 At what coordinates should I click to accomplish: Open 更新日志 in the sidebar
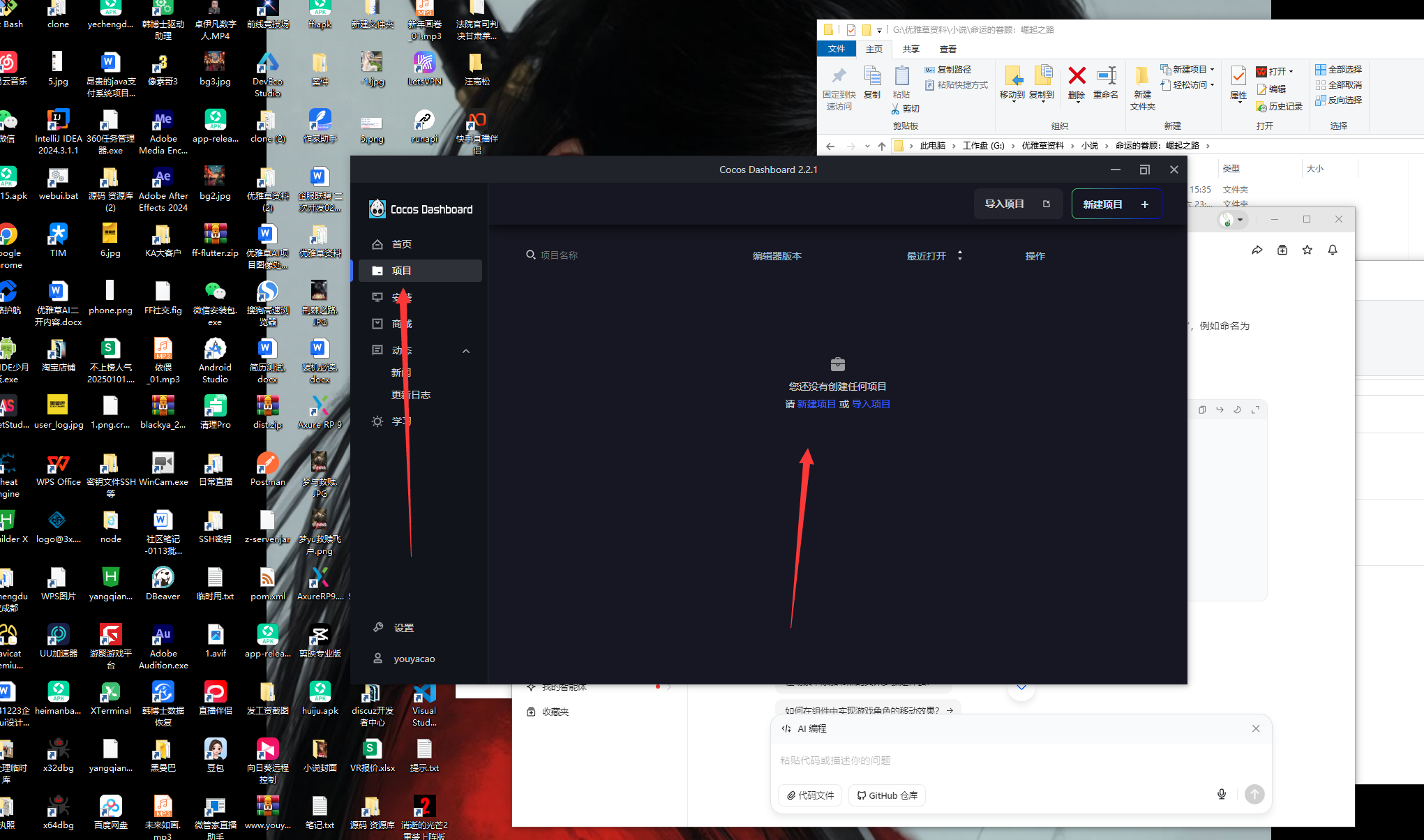point(411,395)
